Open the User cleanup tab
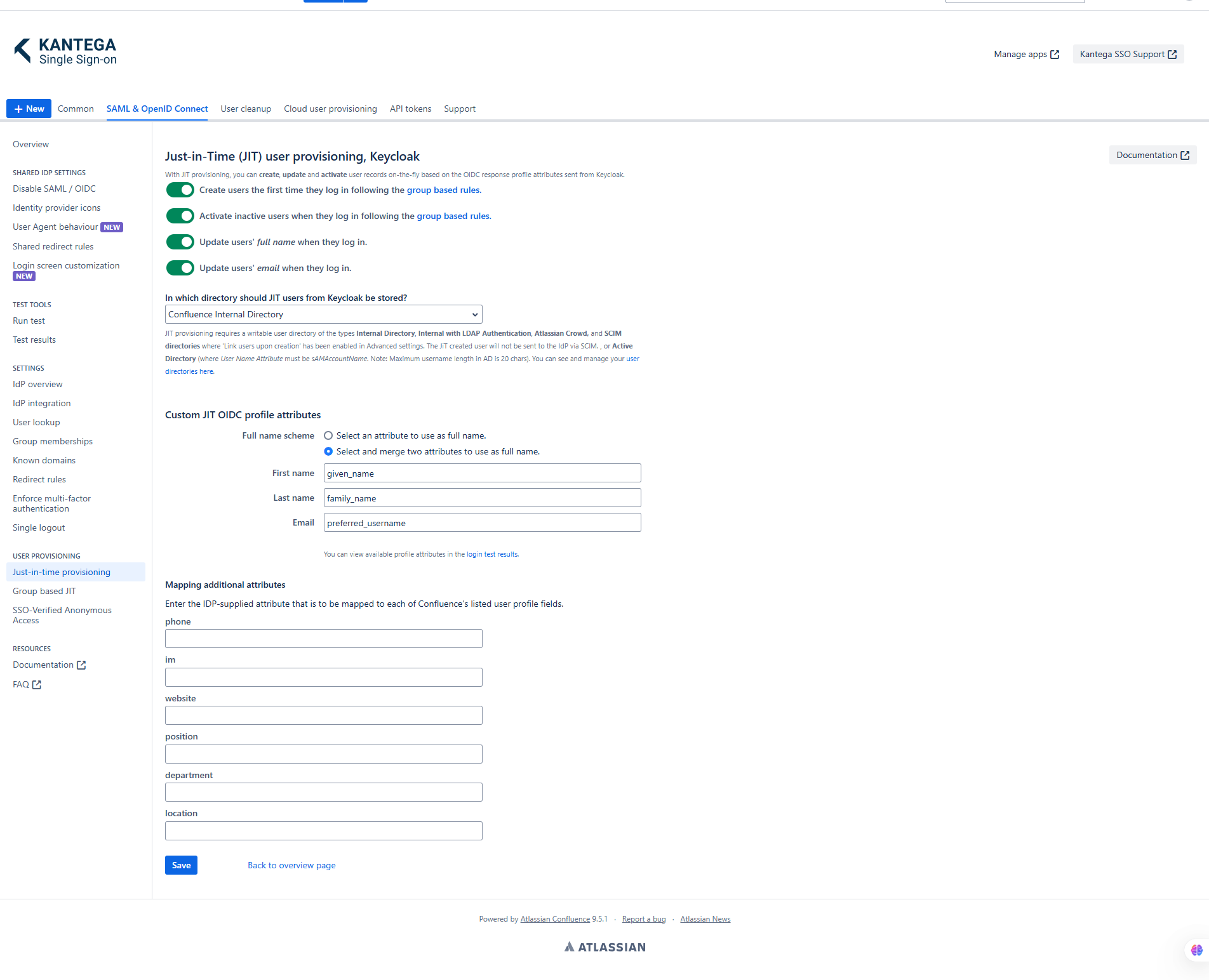1209x980 pixels. 246,109
